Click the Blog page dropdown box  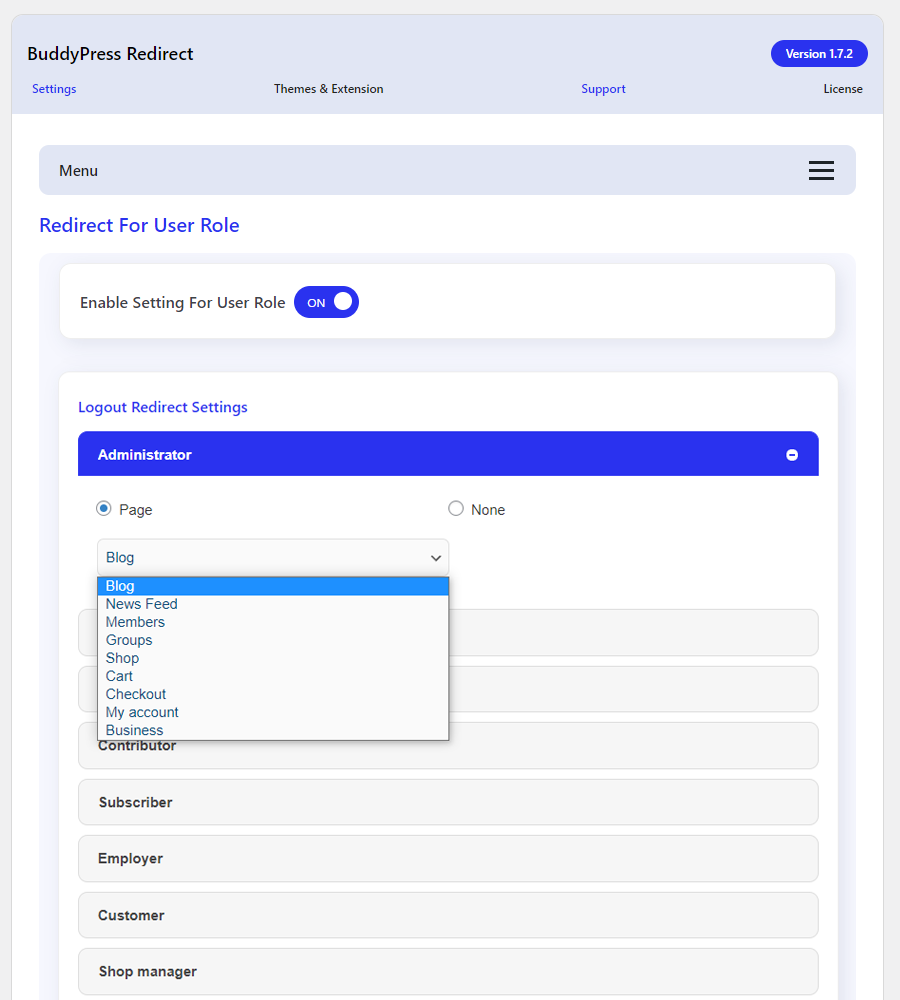click(x=273, y=557)
